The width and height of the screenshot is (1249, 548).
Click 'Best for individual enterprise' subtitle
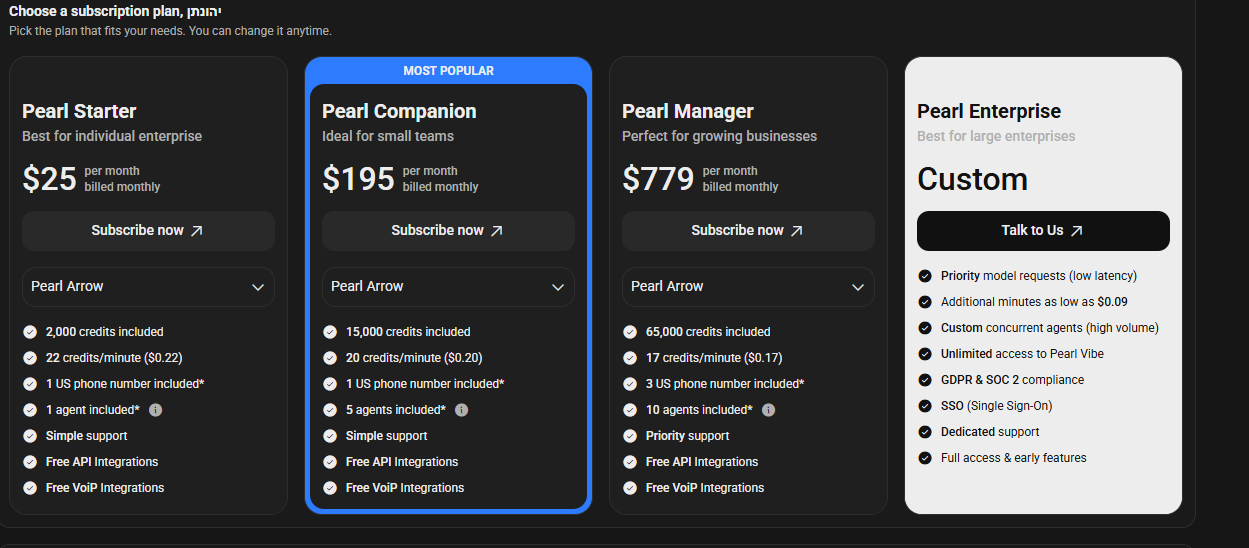[112, 136]
